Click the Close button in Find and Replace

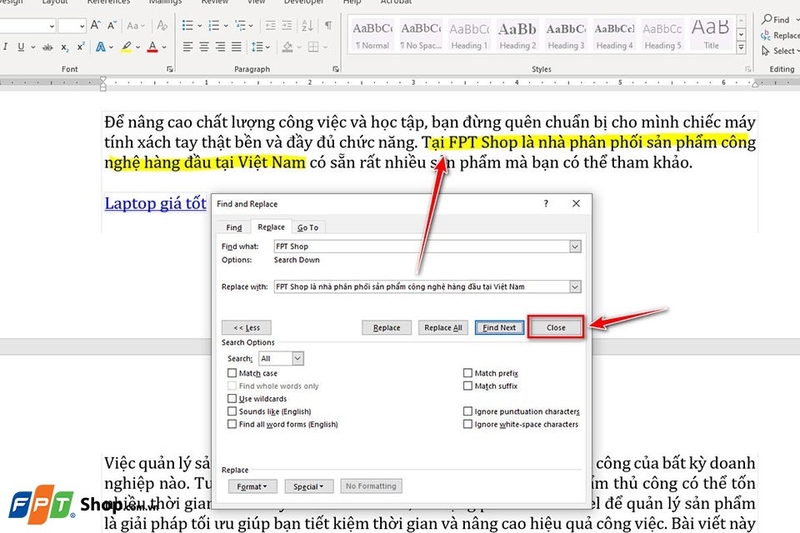556,327
